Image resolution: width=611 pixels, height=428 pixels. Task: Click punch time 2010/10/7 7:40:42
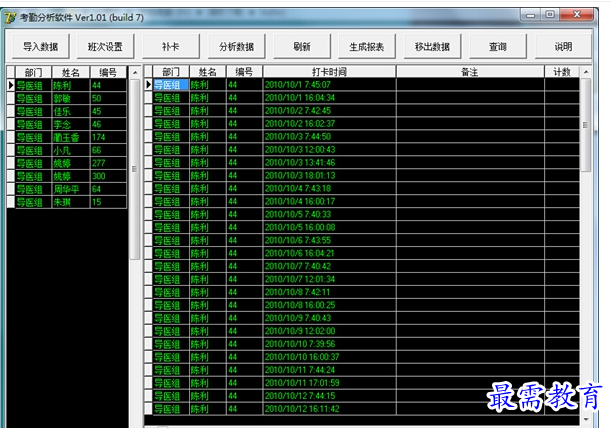298,266
